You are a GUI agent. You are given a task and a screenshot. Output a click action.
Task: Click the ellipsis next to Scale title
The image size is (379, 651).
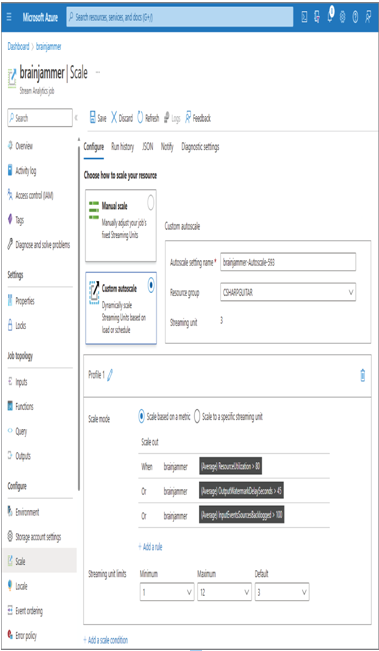tap(98, 73)
